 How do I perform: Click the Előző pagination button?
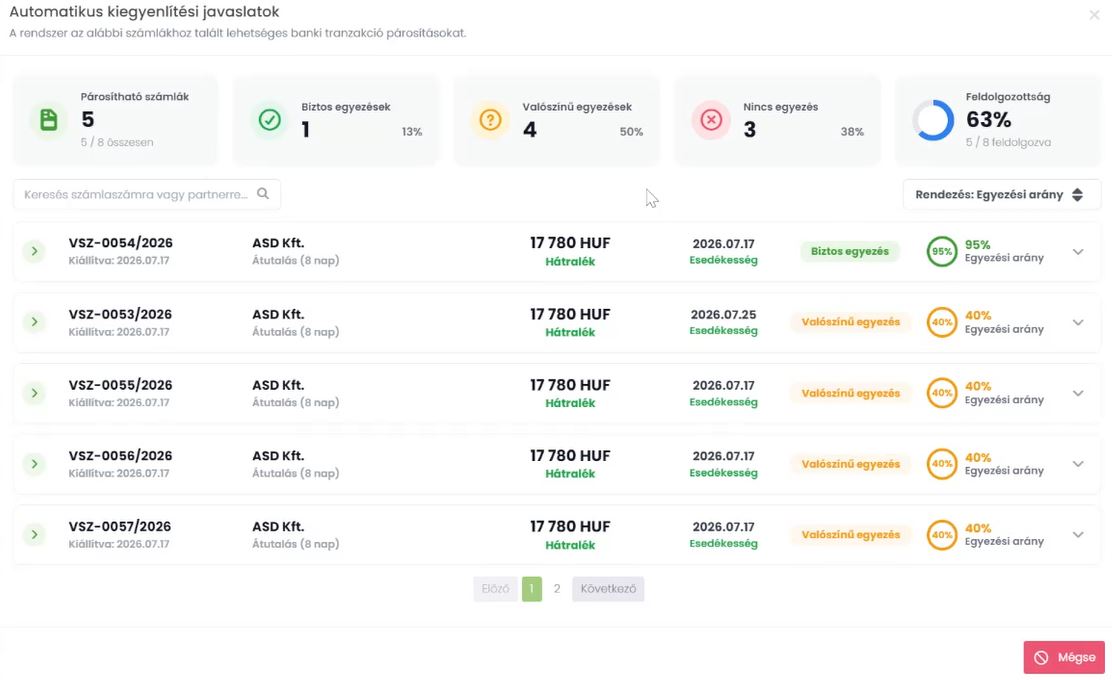coord(495,589)
